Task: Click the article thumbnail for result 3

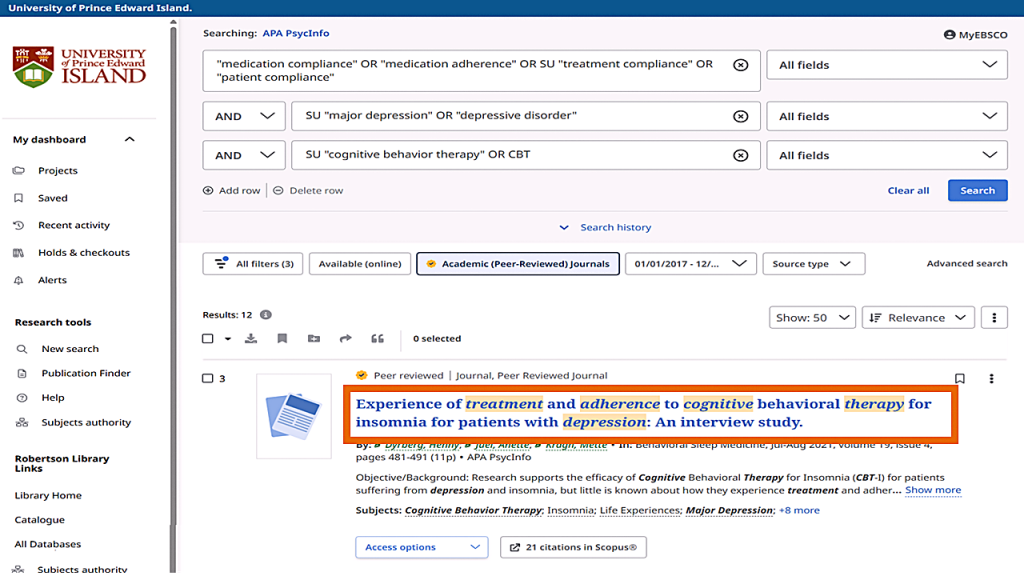Action: click(293, 416)
